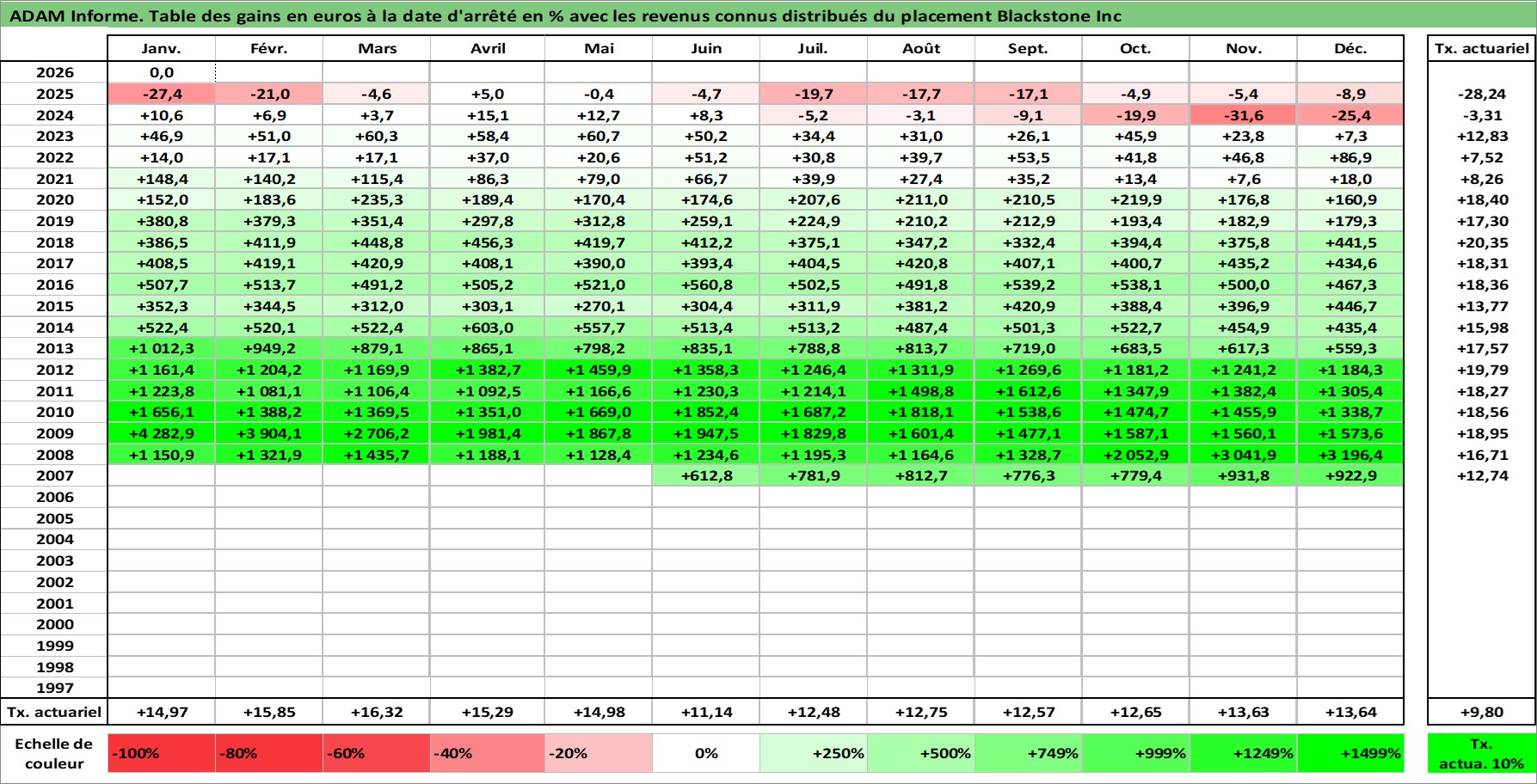
Task: Select the 0% white scale swatch
Action: point(706,754)
